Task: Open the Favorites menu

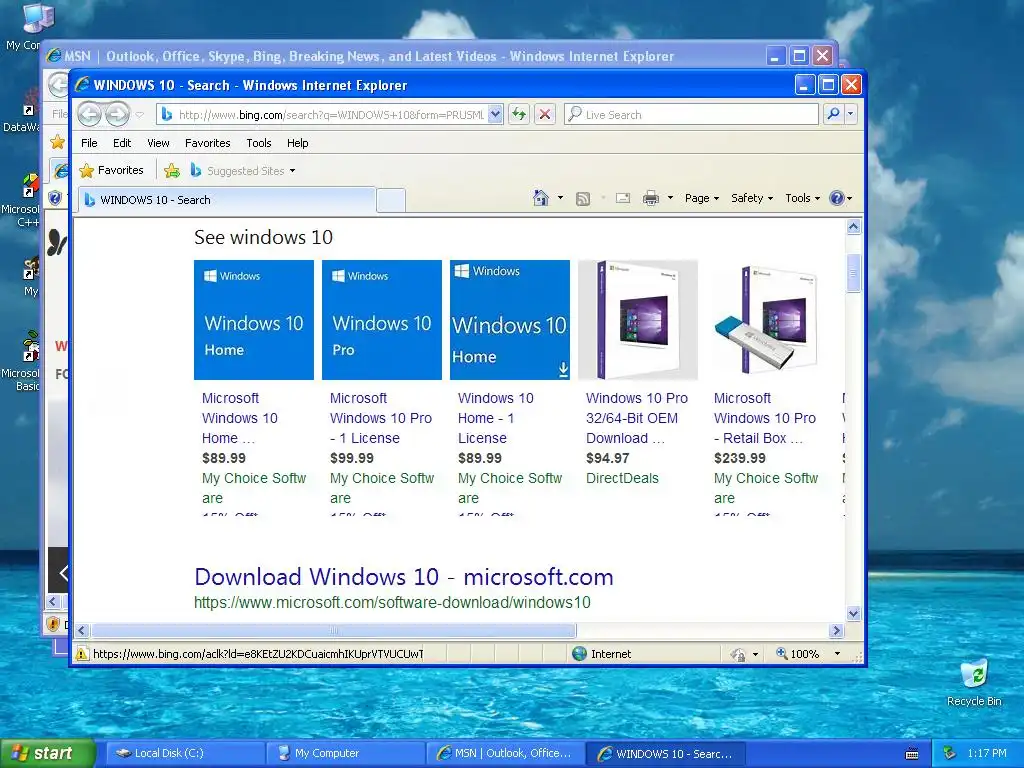Action: (208, 143)
